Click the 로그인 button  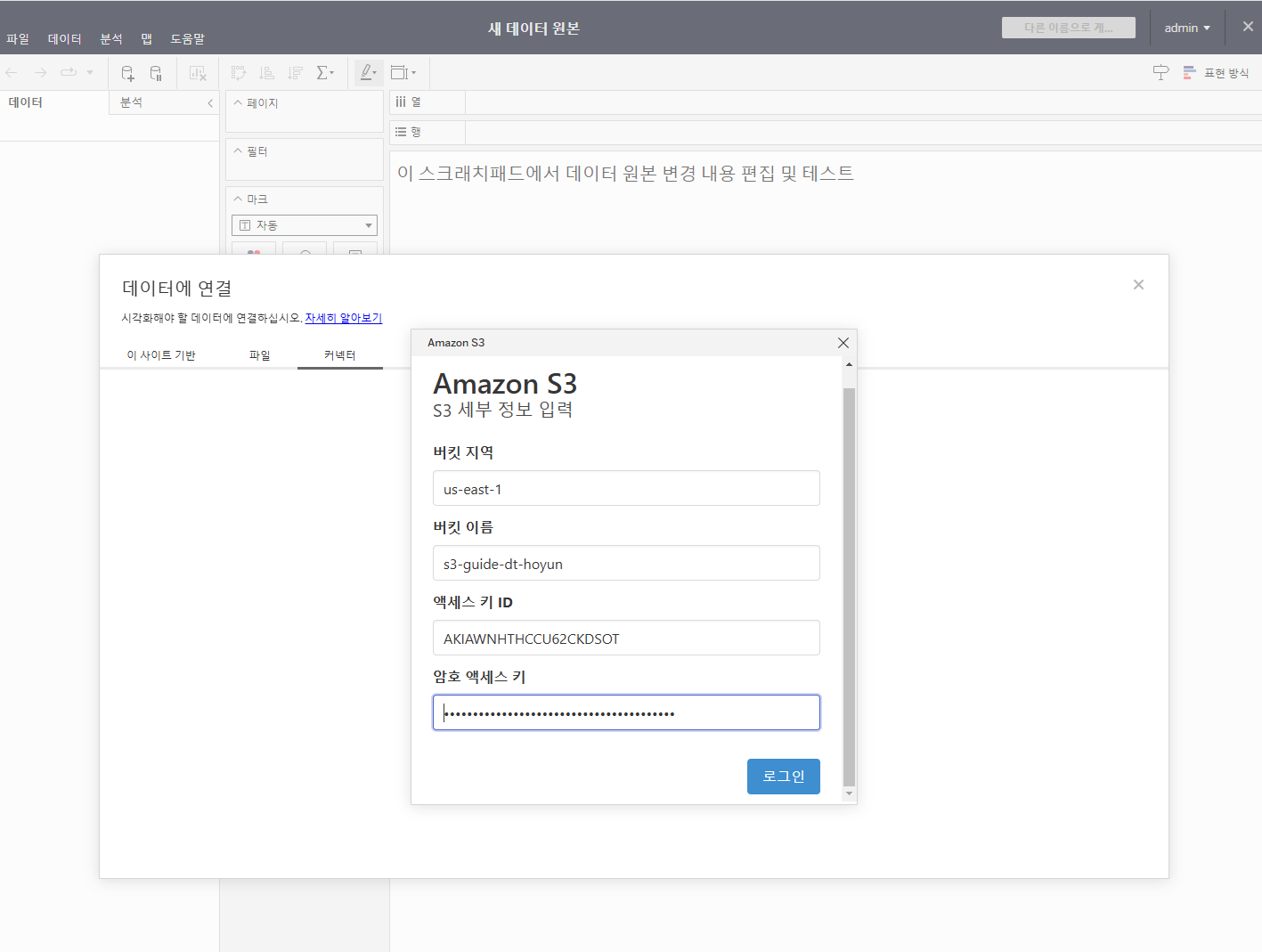pyautogui.click(x=784, y=777)
